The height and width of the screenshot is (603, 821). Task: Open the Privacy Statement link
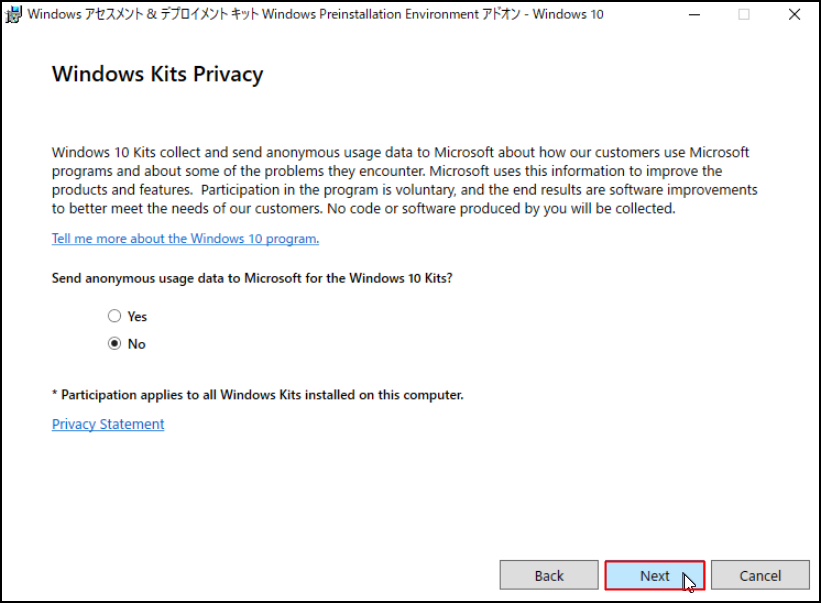pos(108,424)
